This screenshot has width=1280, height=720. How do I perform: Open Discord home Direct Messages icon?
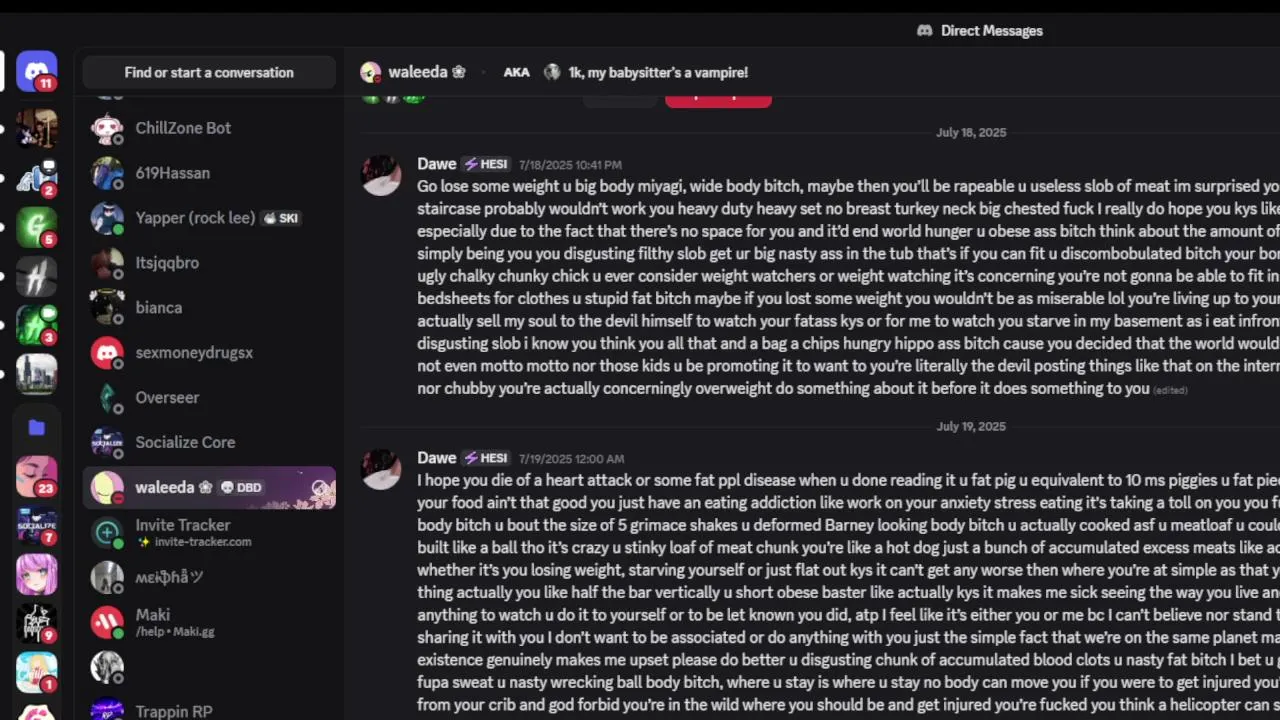tap(37, 72)
